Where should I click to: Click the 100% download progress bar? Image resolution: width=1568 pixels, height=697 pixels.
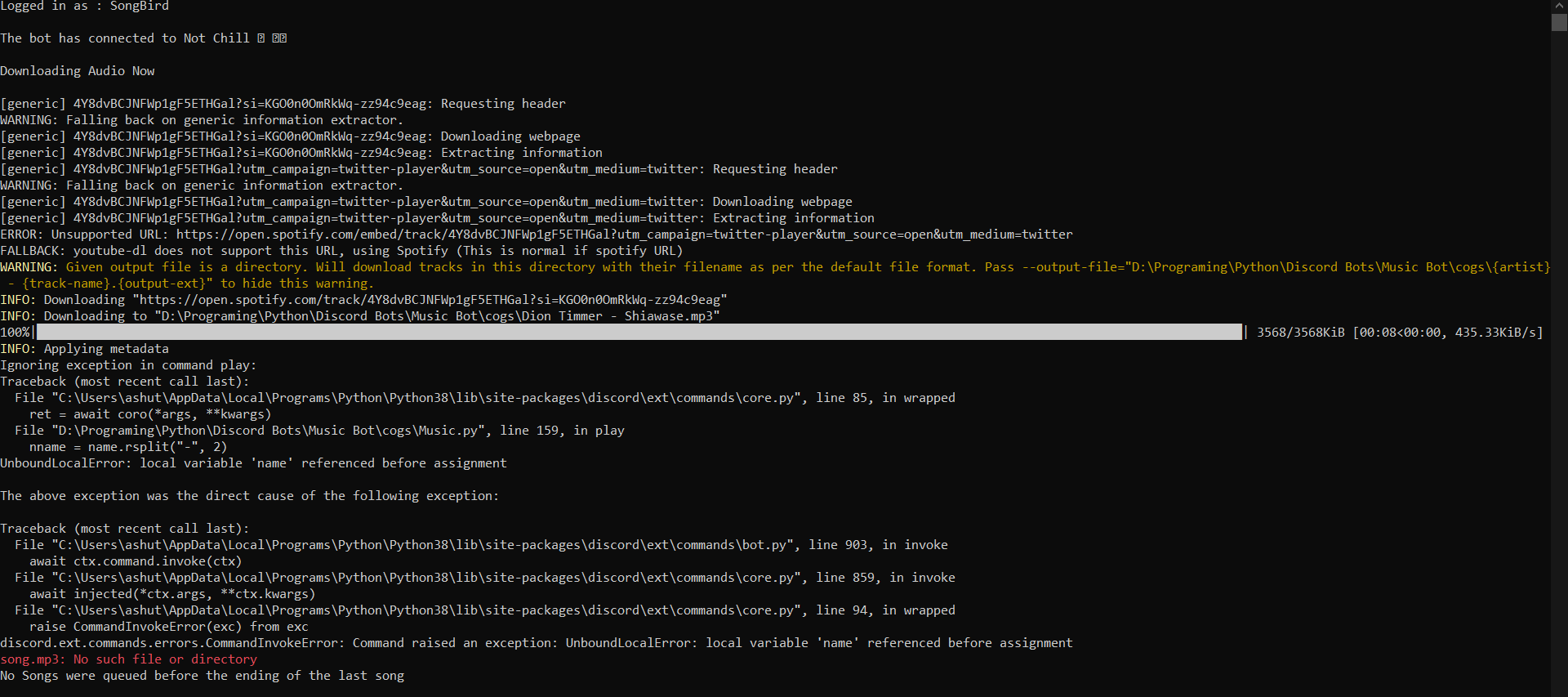pyautogui.click(x=639, y=332)
